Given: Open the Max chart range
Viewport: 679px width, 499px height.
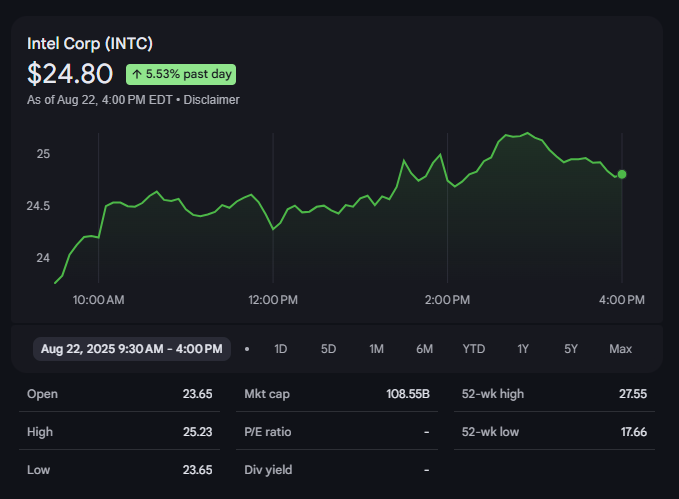Looking at the screenshot, I should point(621,349).
